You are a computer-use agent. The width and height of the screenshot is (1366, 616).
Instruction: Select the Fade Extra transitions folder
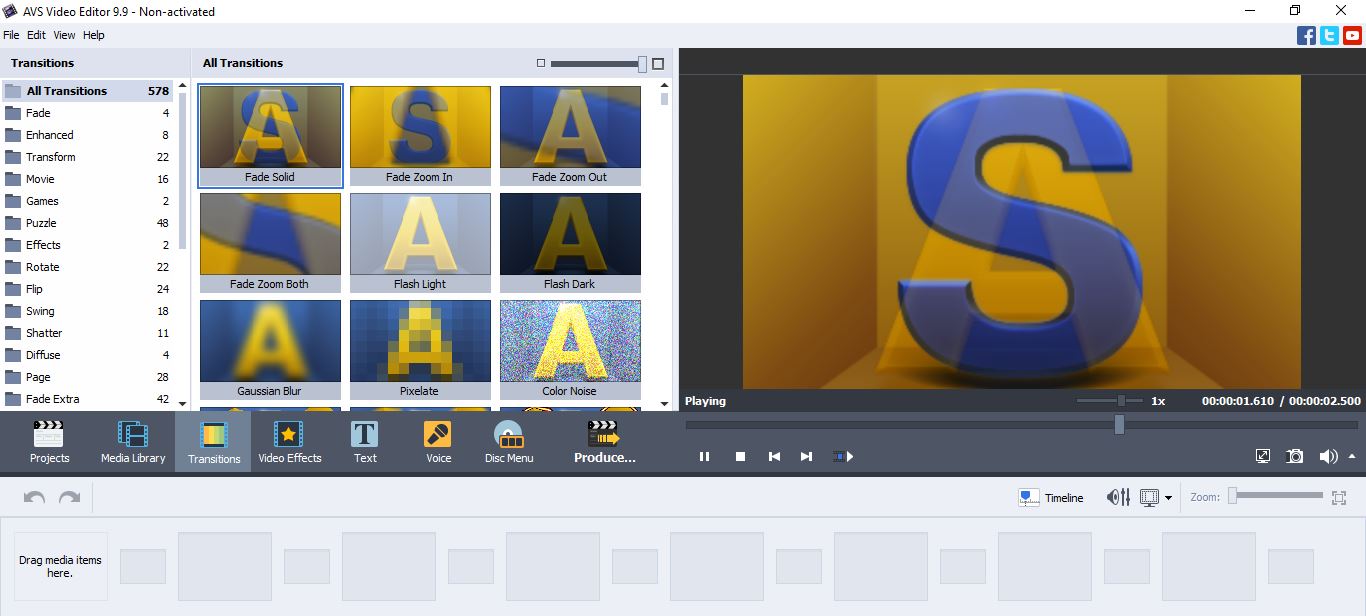tap(87, 399)
